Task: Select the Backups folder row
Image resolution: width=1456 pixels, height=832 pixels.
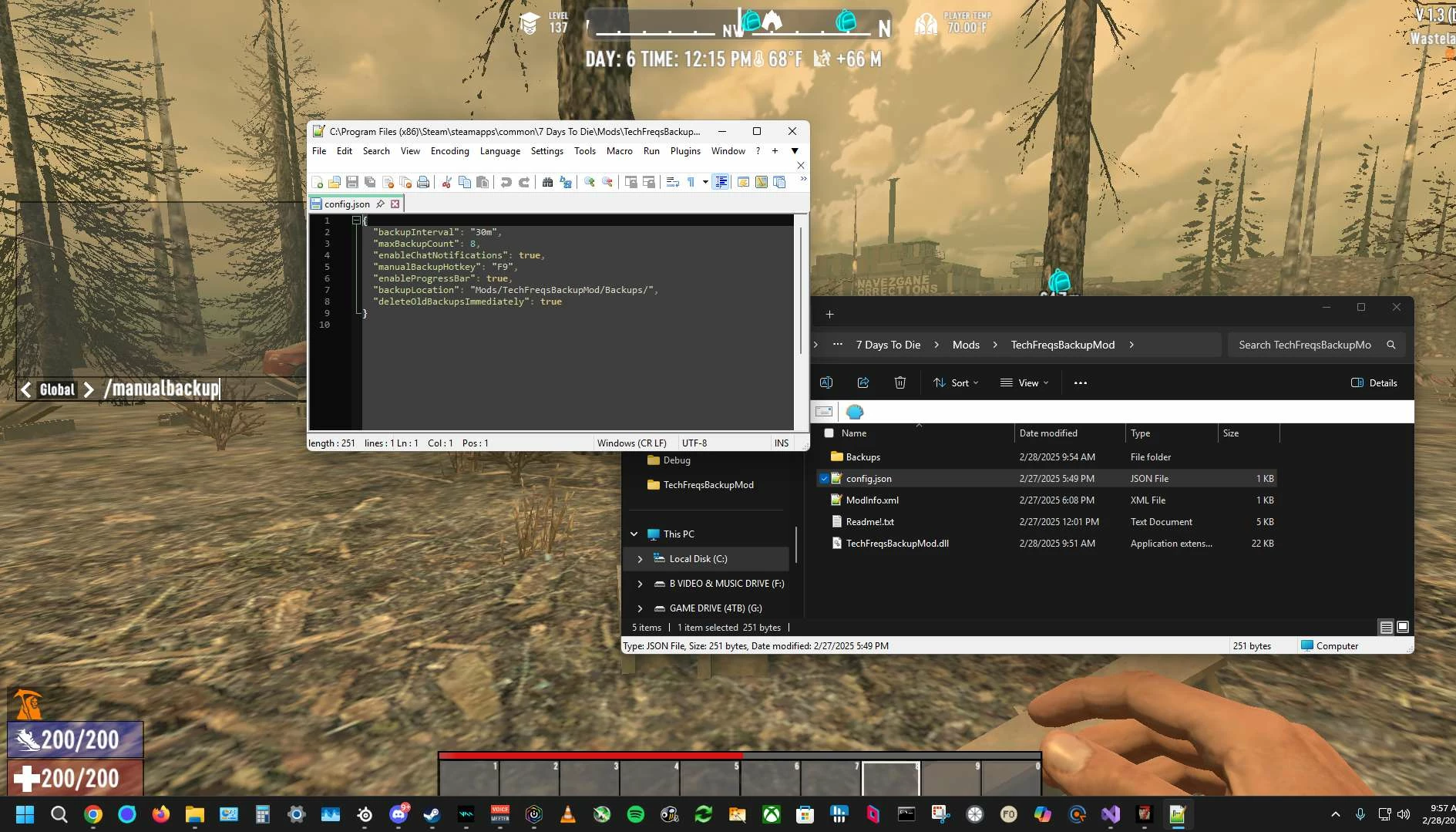Action: 1046,457
